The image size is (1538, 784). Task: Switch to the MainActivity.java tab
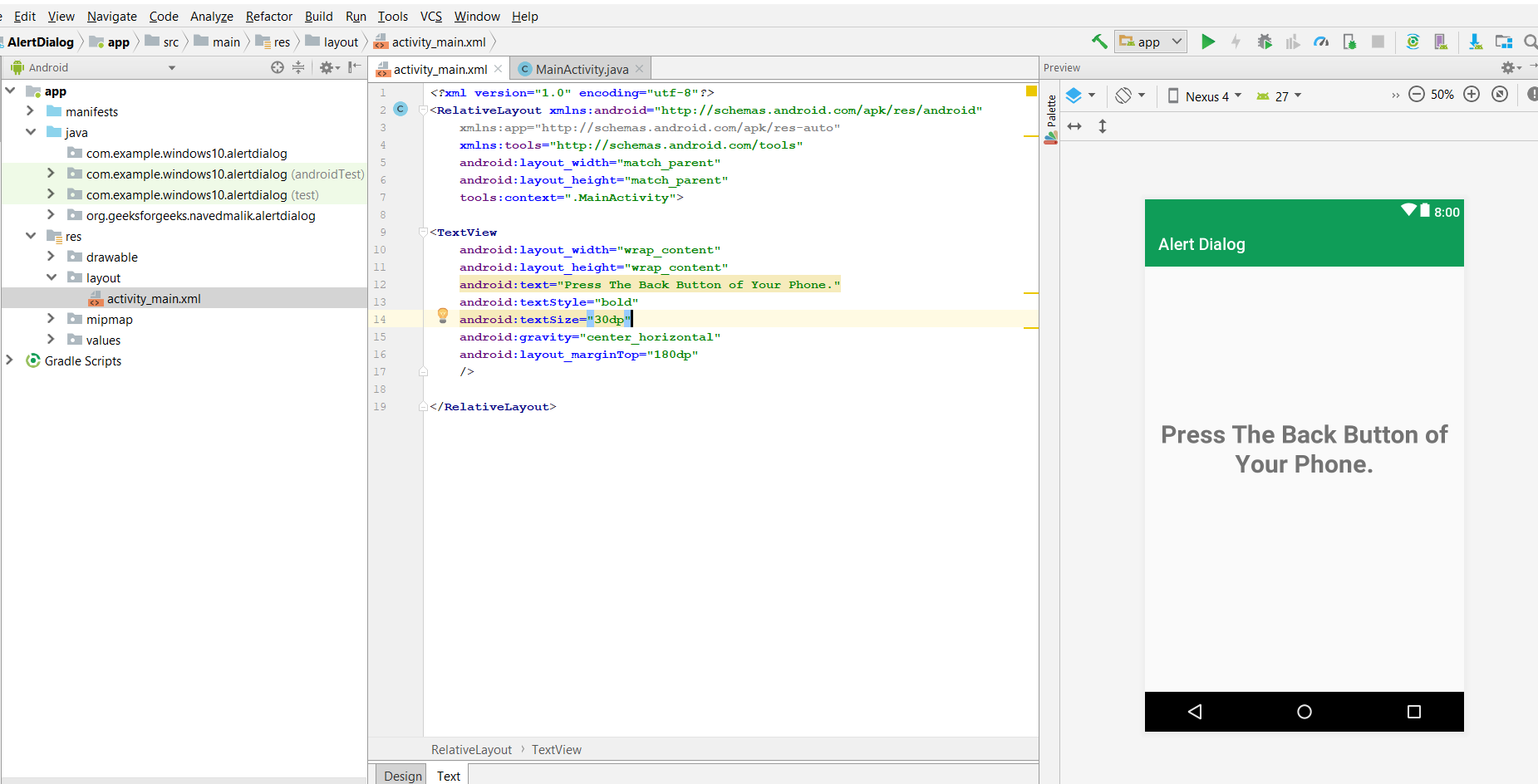[x=581, y=69]
